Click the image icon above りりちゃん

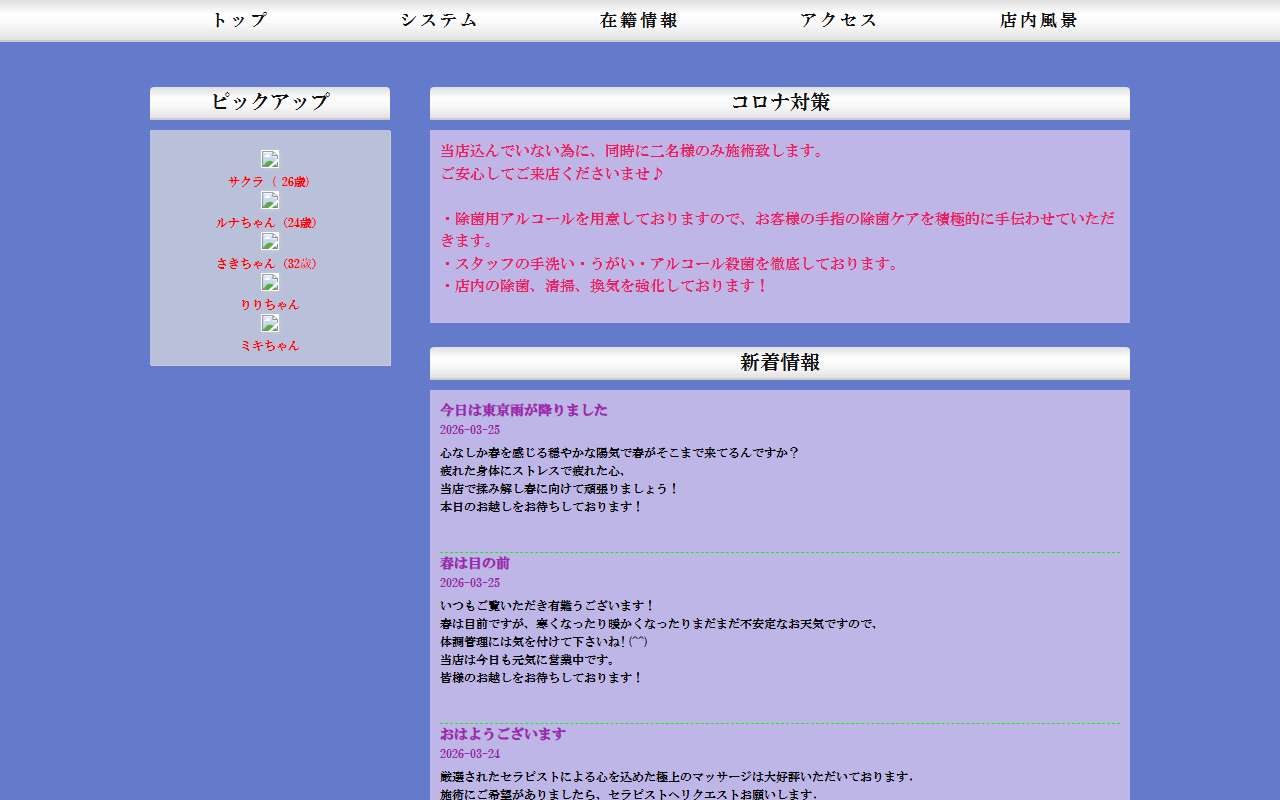coord(270,282)
